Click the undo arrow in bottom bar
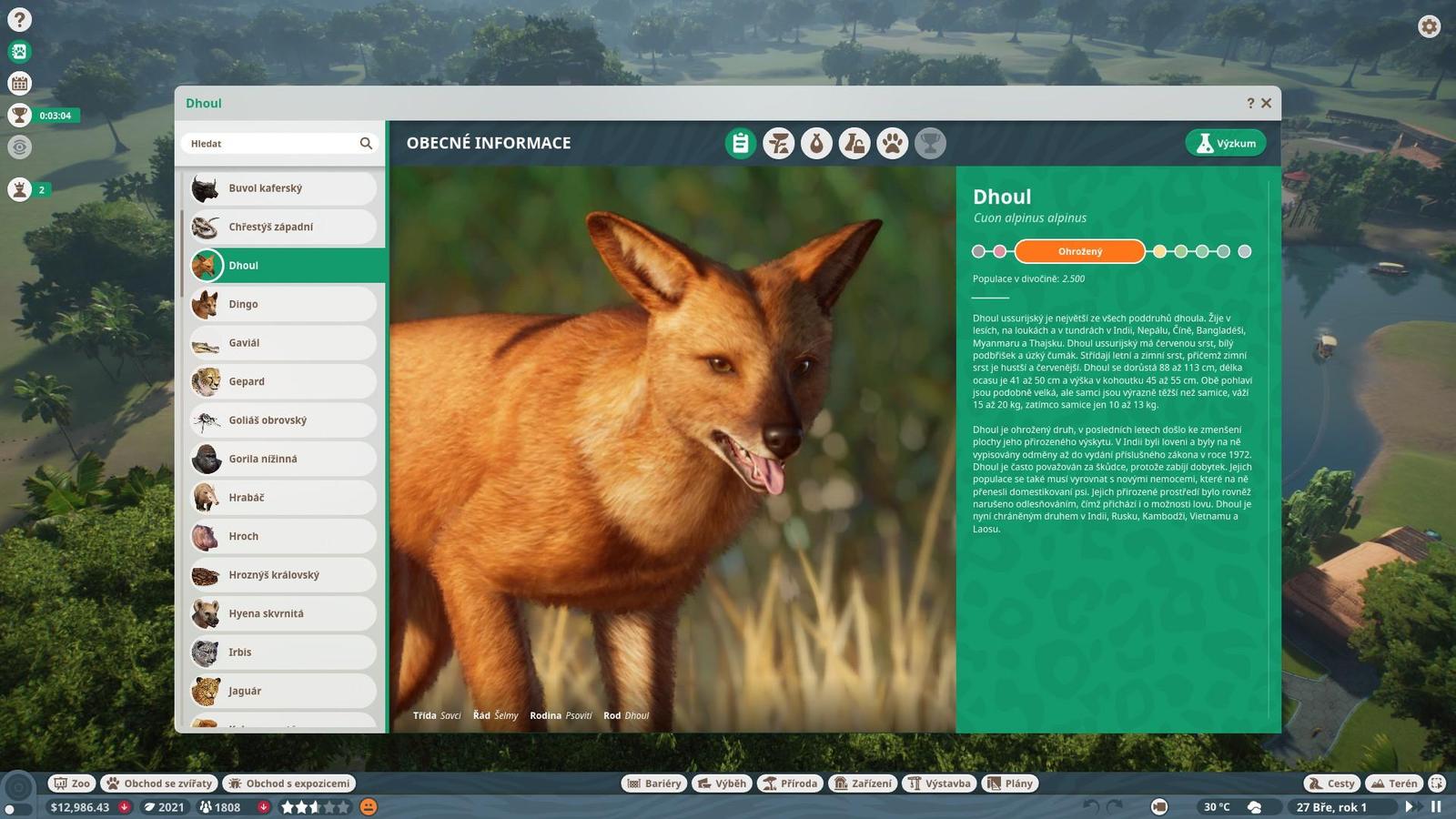This screenshot has height=819, width=1456. [1090, 806]
